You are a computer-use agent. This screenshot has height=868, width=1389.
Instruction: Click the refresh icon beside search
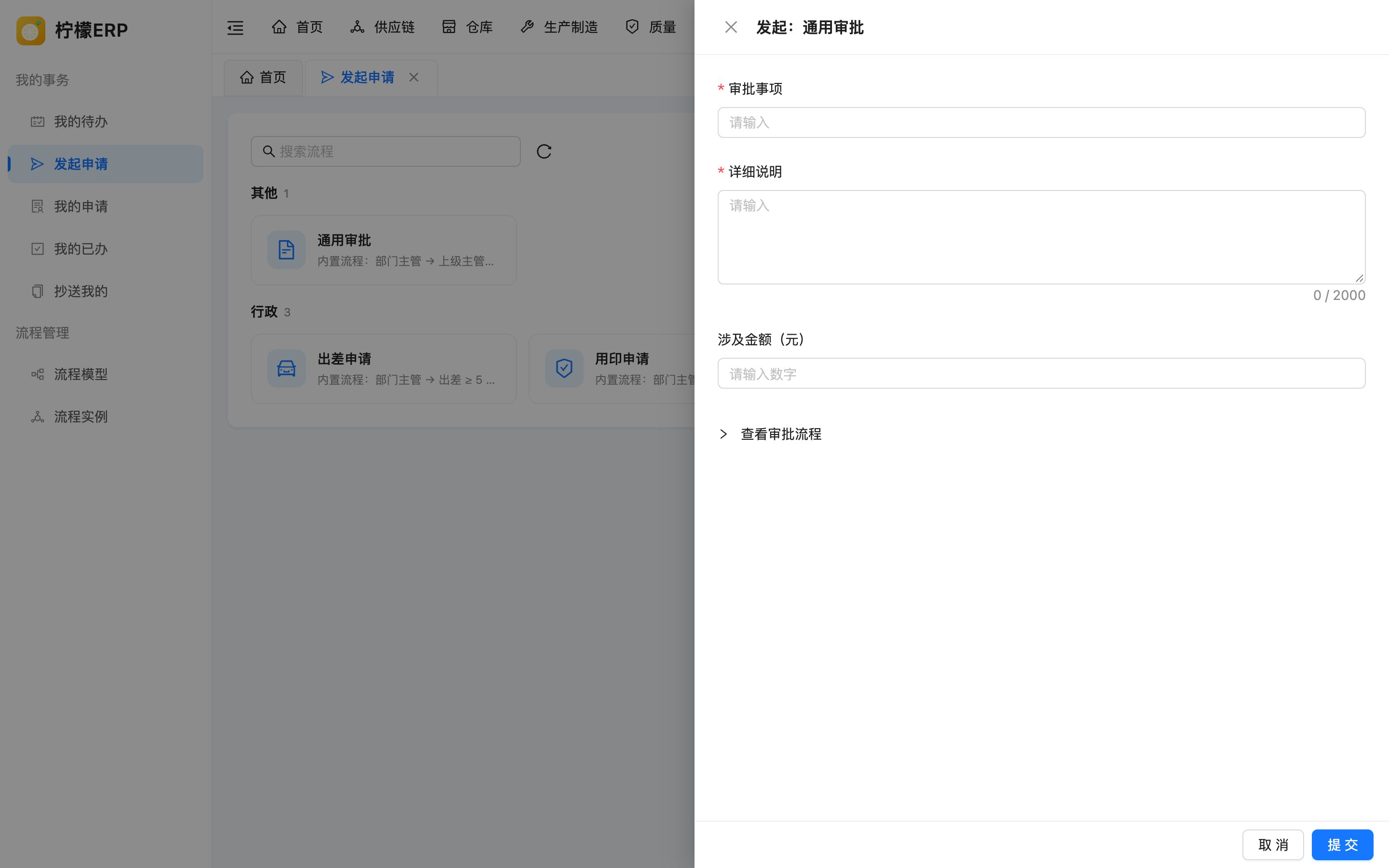point(544,151)
